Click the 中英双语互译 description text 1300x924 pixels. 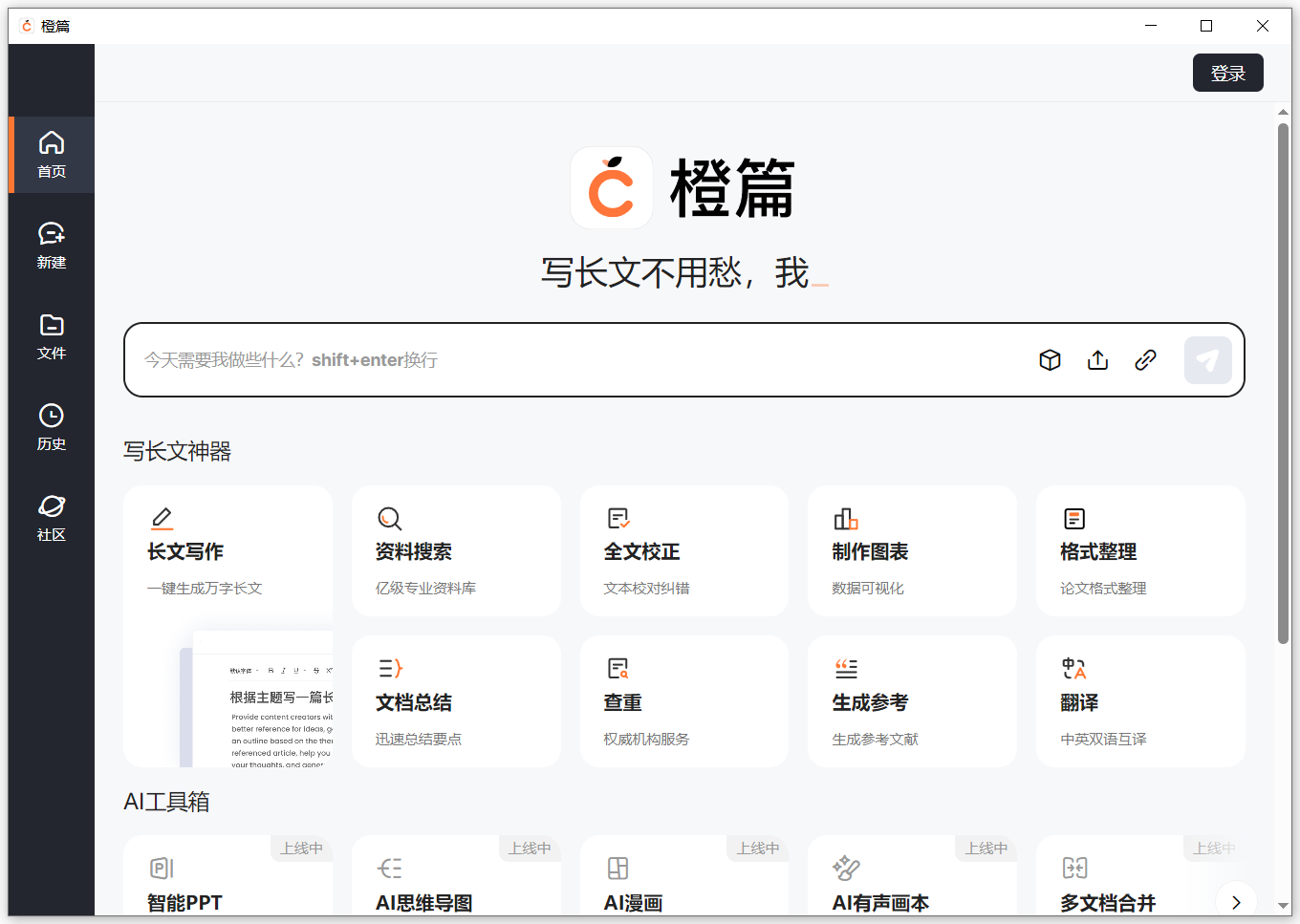click(1103, 740)
